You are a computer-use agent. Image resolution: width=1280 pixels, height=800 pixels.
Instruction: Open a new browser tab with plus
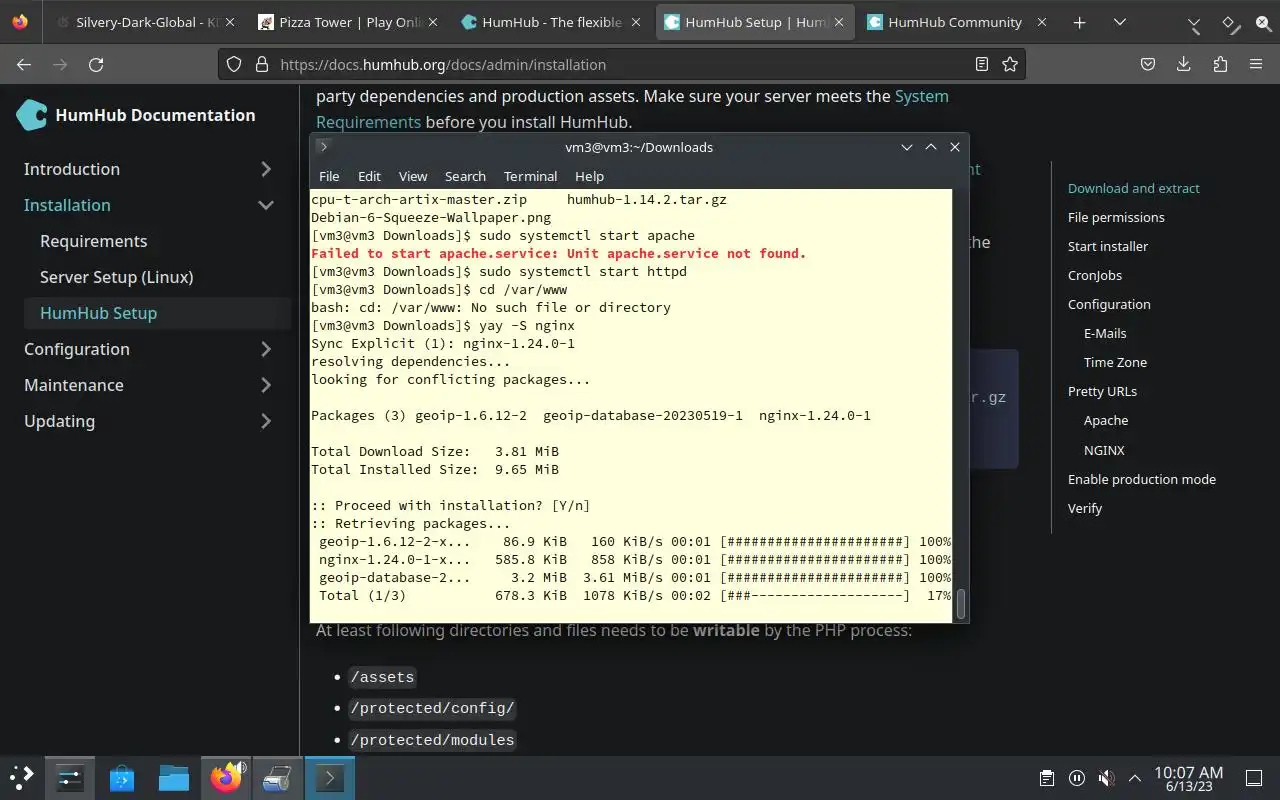(x=1079, y=22)
